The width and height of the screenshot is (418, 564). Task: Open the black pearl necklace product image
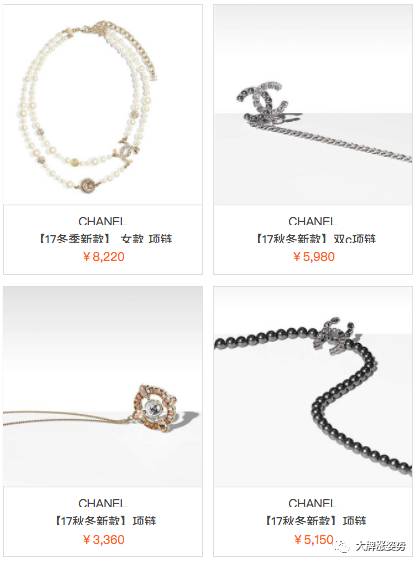313,387
